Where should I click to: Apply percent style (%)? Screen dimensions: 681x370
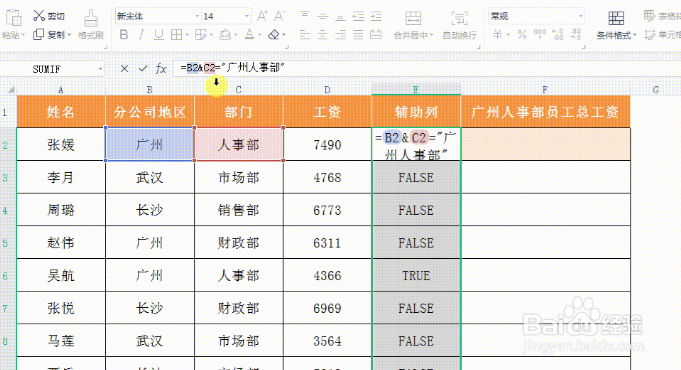pos(522,34)
